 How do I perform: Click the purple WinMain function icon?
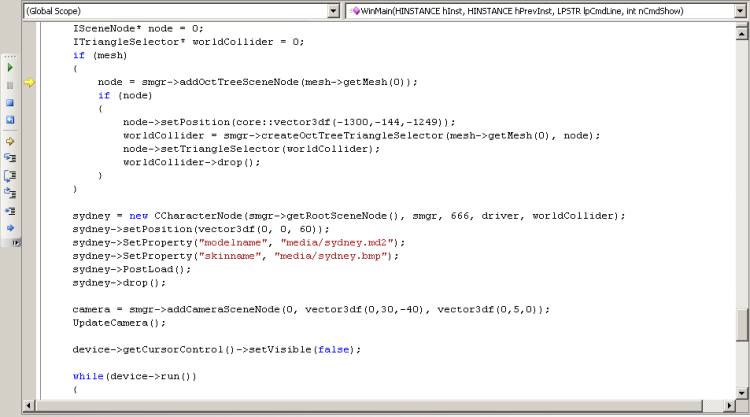(355, 11)
